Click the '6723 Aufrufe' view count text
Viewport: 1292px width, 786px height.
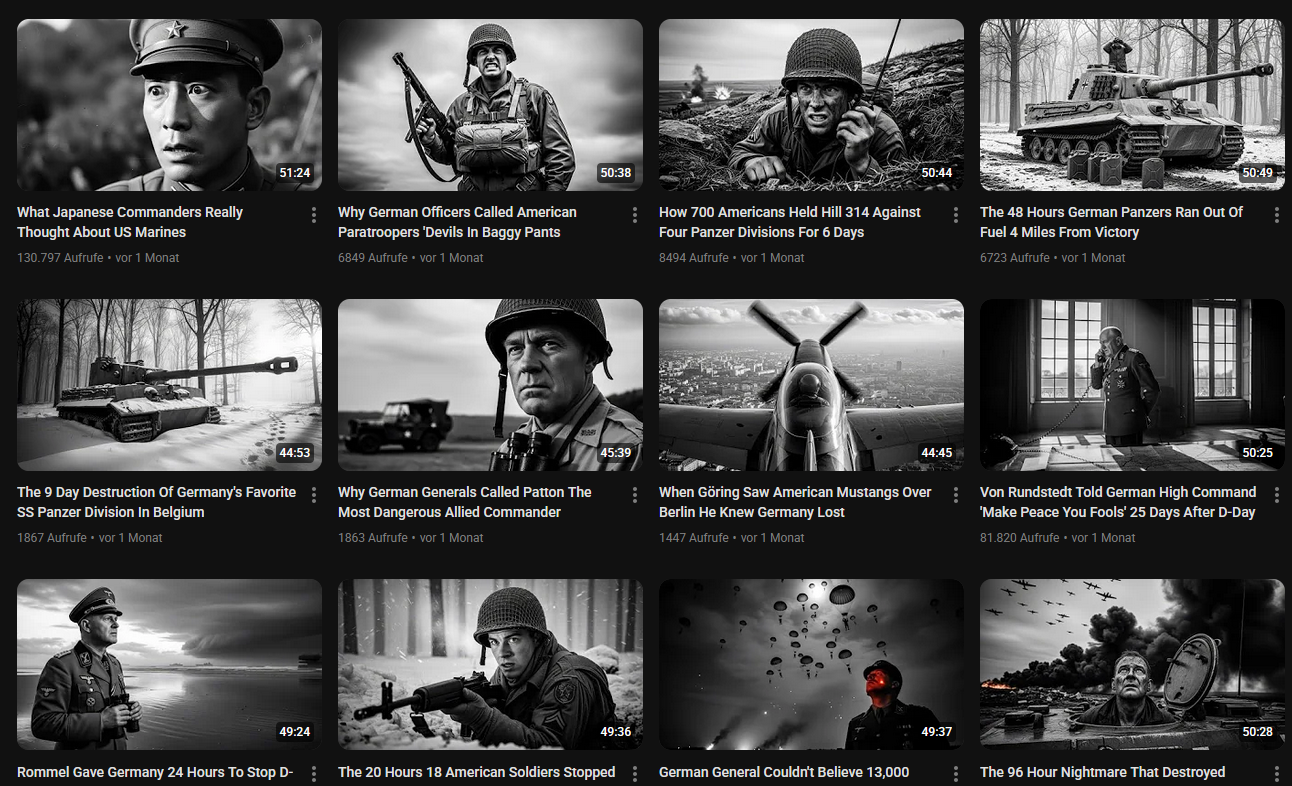1015,258
